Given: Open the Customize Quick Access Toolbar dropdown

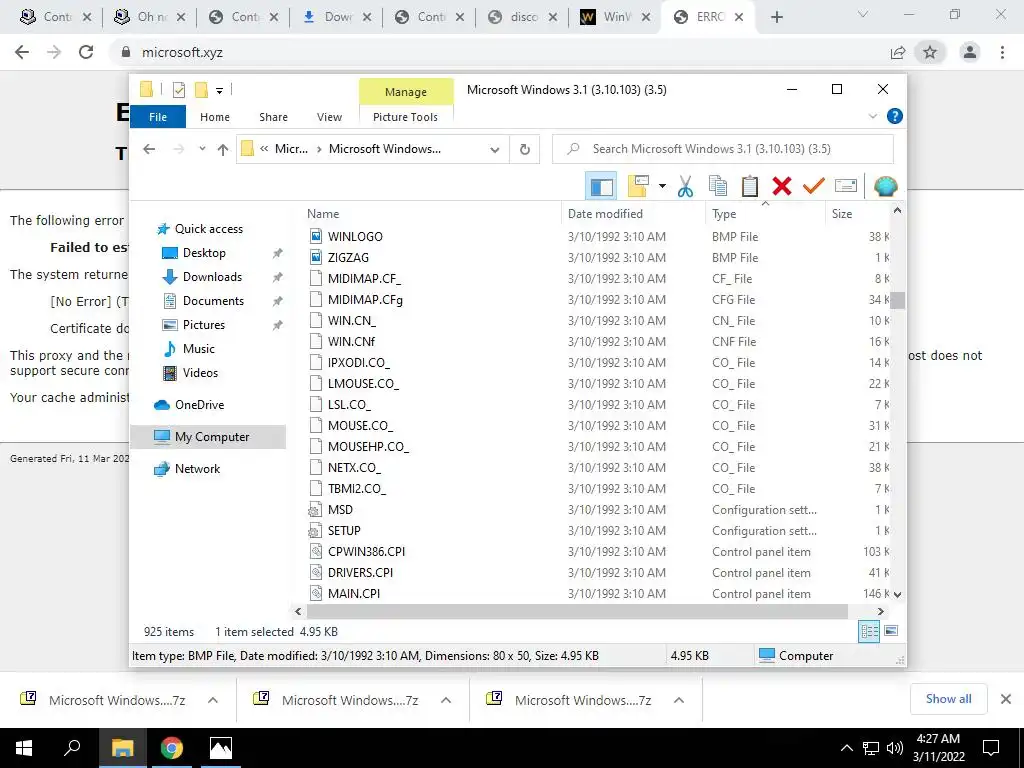Looking at the screenshot, I should coord(219,91).
